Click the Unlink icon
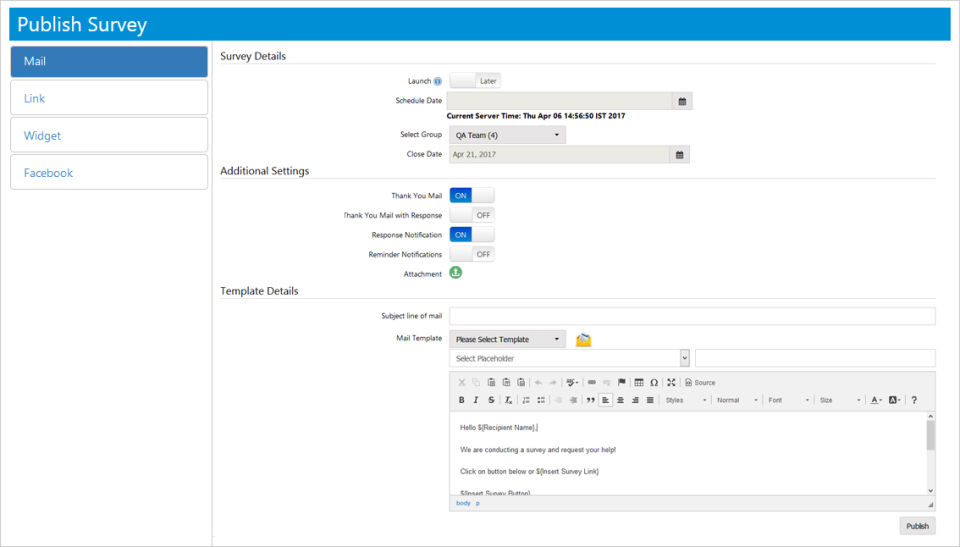The image size is (960, 547). (607, 382)
